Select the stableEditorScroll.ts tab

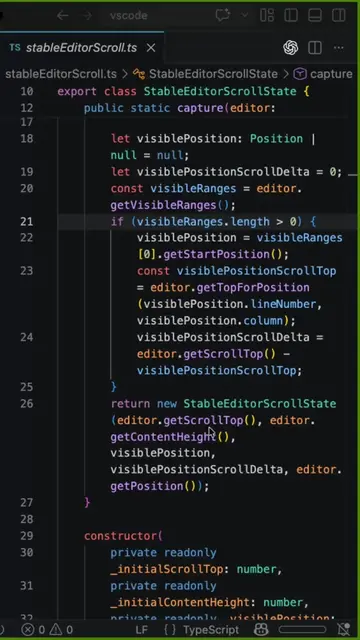click(x=82, y=48)
